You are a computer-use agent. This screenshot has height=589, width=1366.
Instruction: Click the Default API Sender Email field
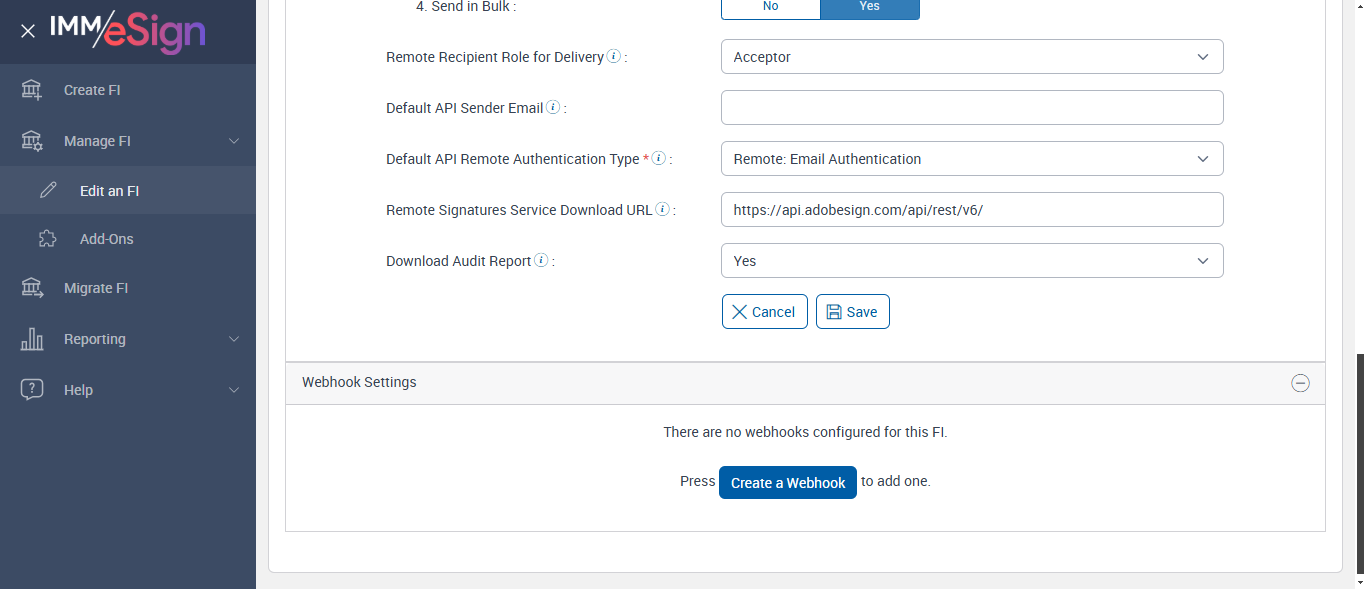(x=971, y=108)
